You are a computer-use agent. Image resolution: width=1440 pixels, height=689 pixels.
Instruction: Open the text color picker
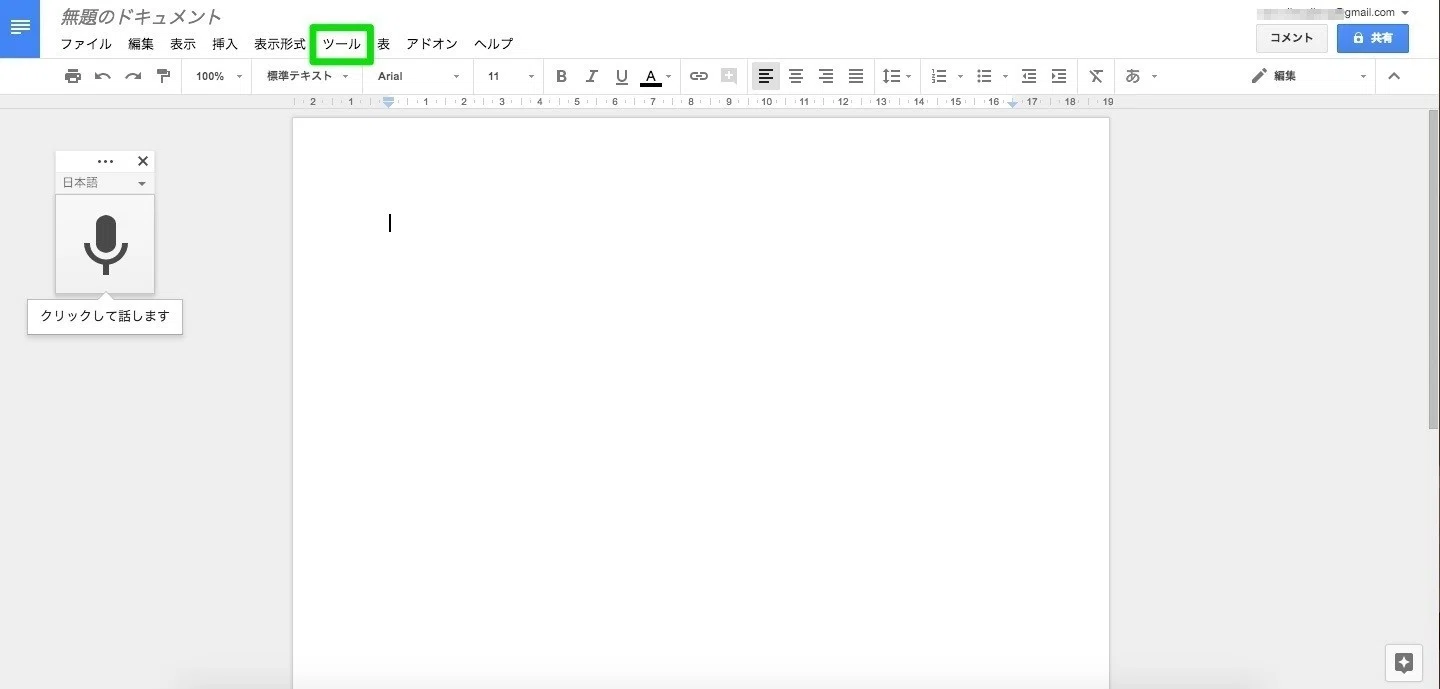pos(655,76)
